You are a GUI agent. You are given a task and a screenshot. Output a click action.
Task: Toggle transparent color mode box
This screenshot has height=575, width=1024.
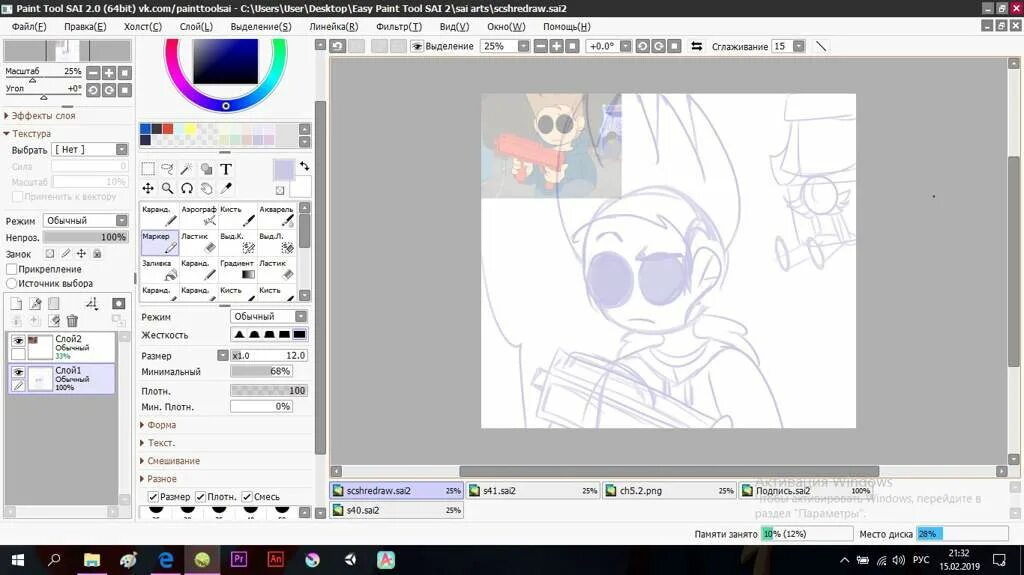click(280, 191)
